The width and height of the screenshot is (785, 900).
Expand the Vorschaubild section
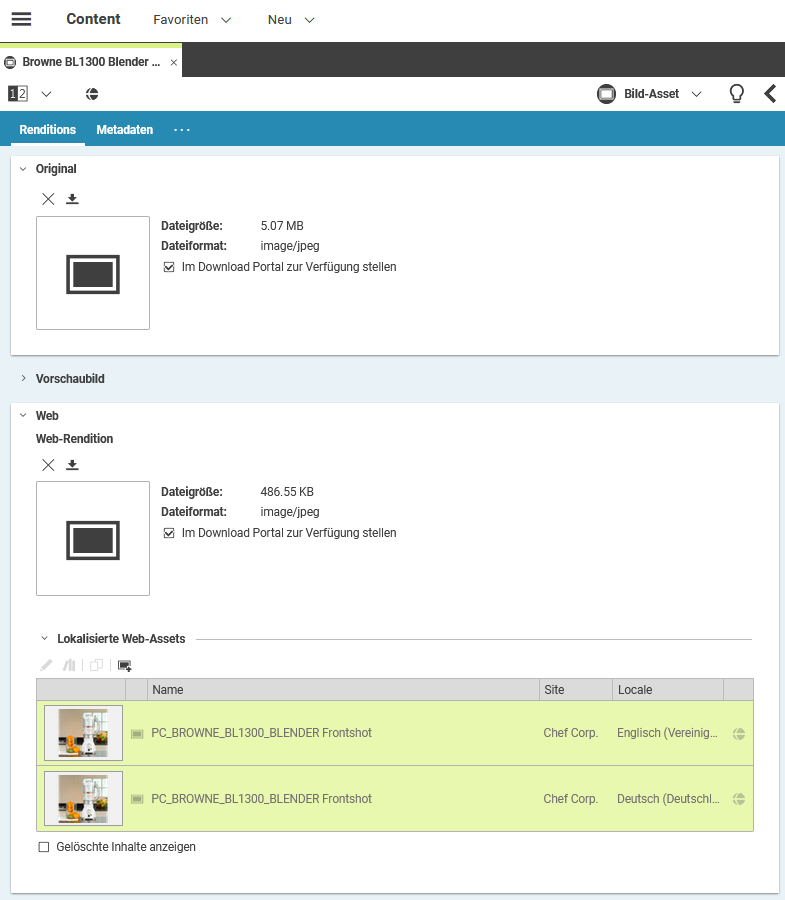click(x=70, y=379)
